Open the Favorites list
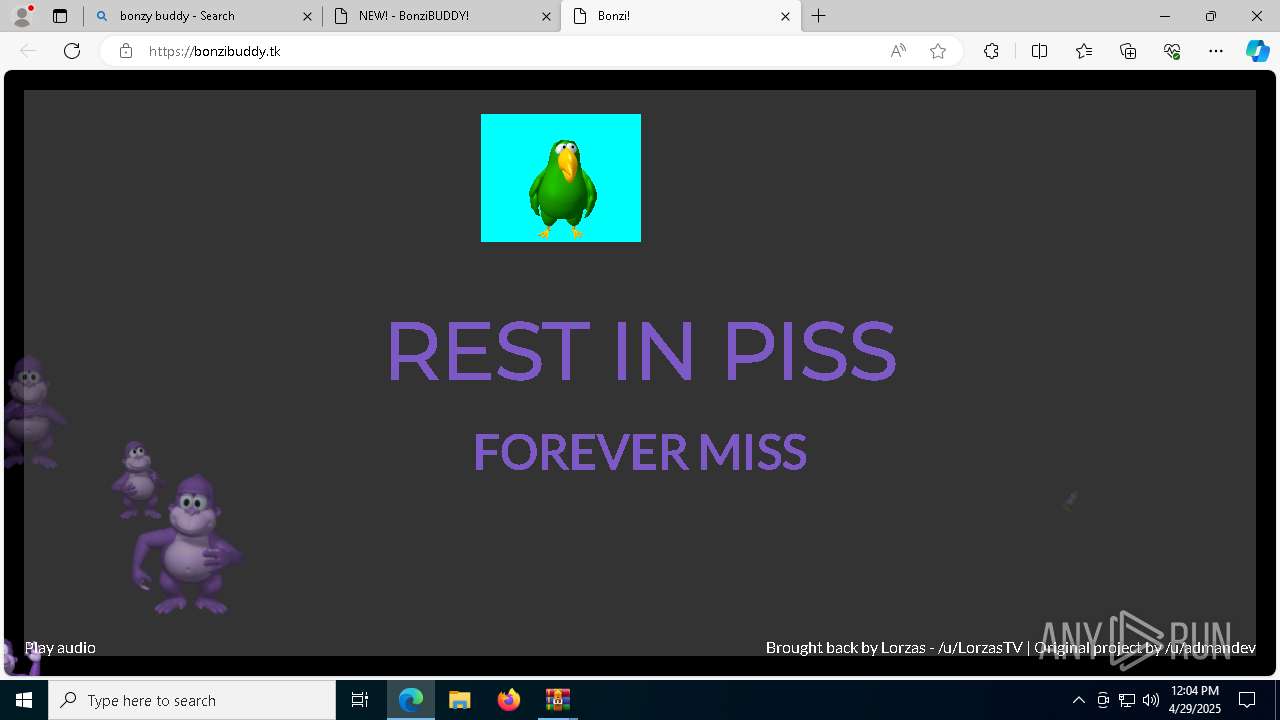This screenshot has height=720, width=1280. click(1084, 51)
